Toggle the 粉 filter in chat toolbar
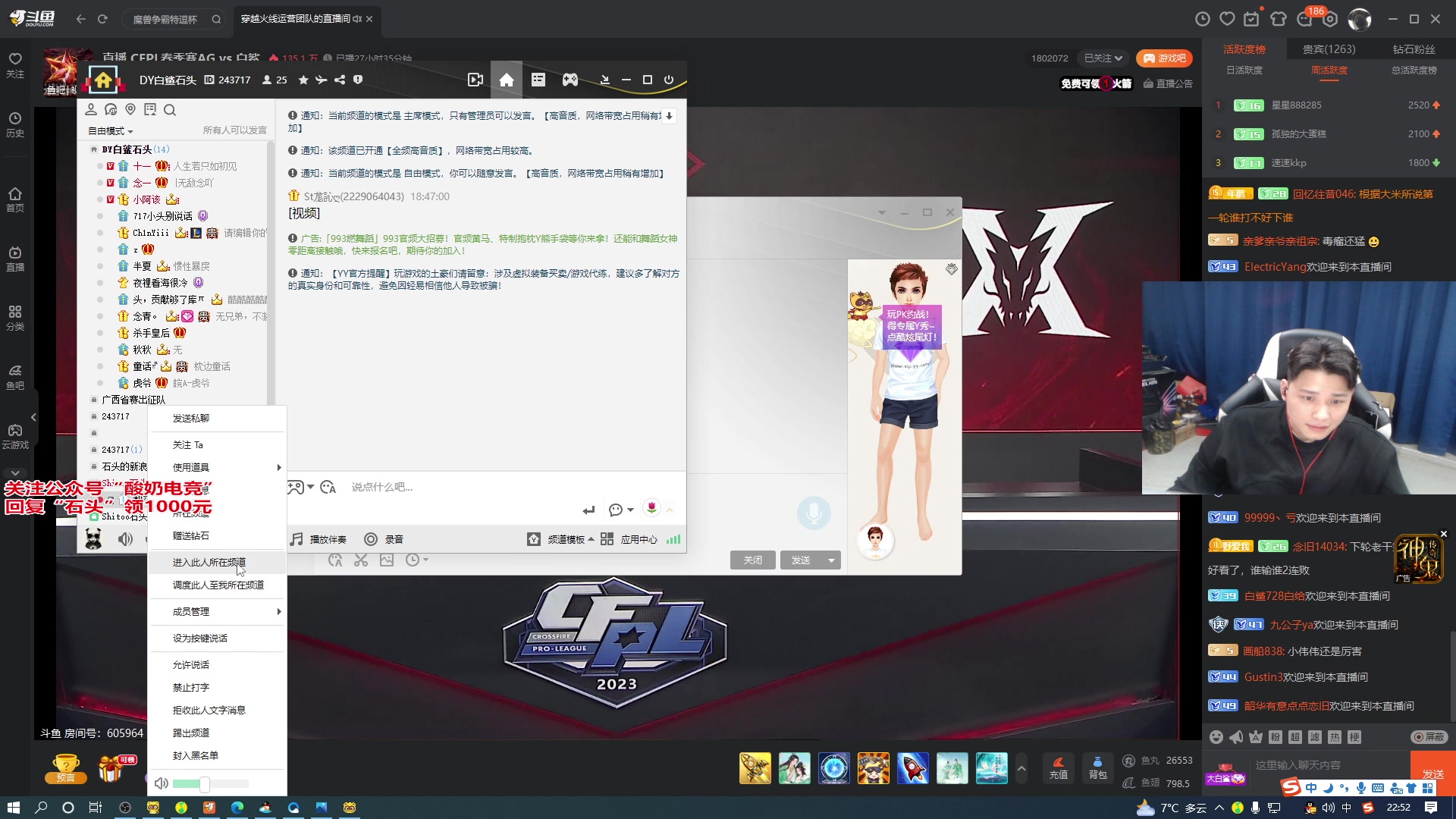Screen dimensions: 1456x819 1276,737
